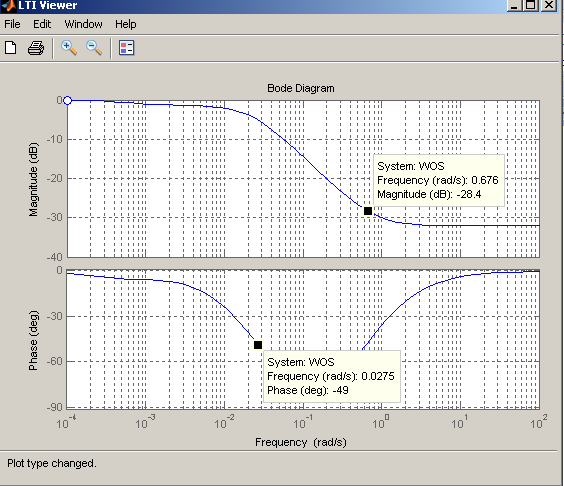Click the MATLAB logo in title bar

[9, 5]
